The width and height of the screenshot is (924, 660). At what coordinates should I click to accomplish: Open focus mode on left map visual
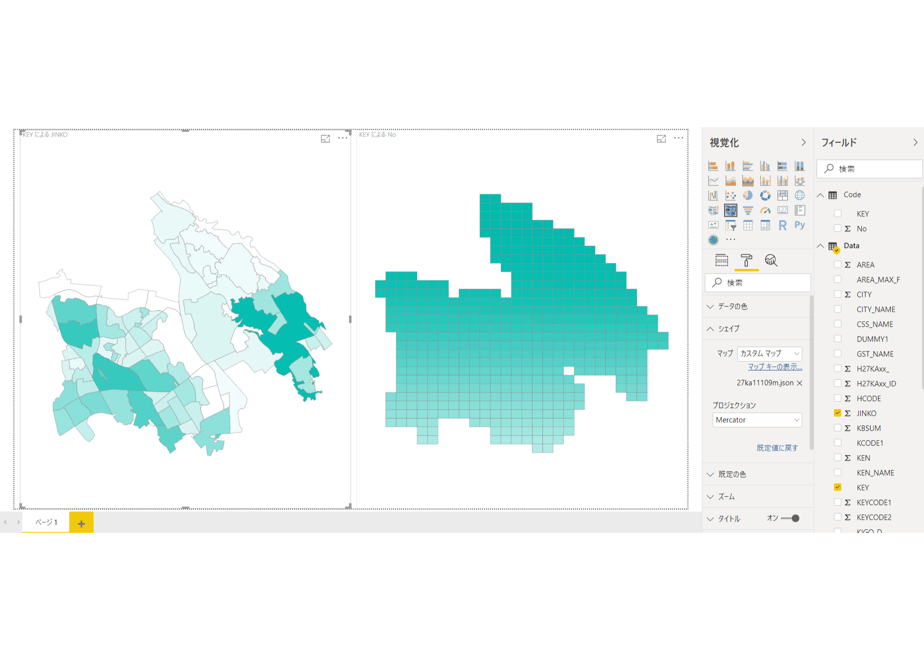coord(325,138)
